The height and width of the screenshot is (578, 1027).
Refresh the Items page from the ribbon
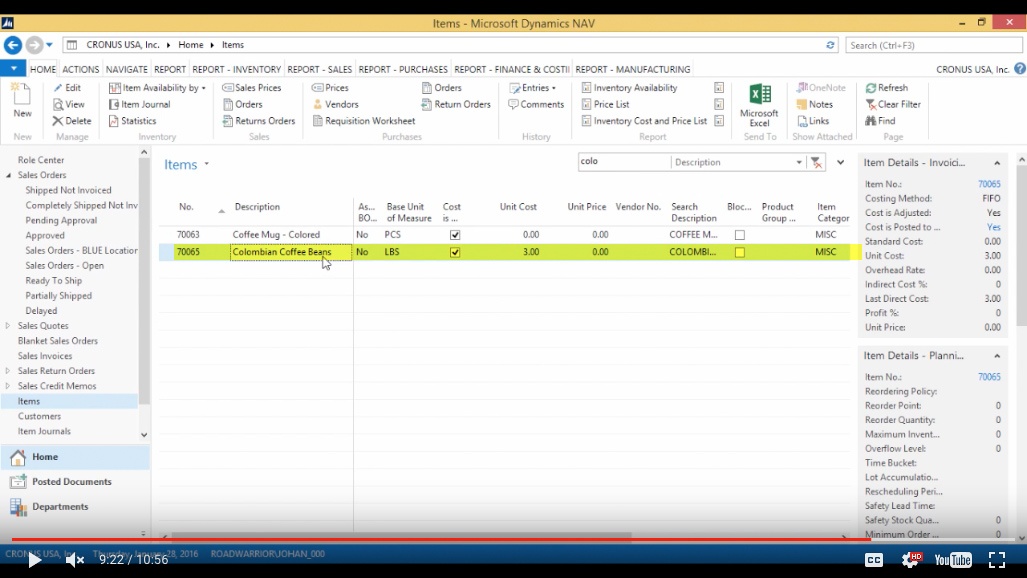[887, 88]
